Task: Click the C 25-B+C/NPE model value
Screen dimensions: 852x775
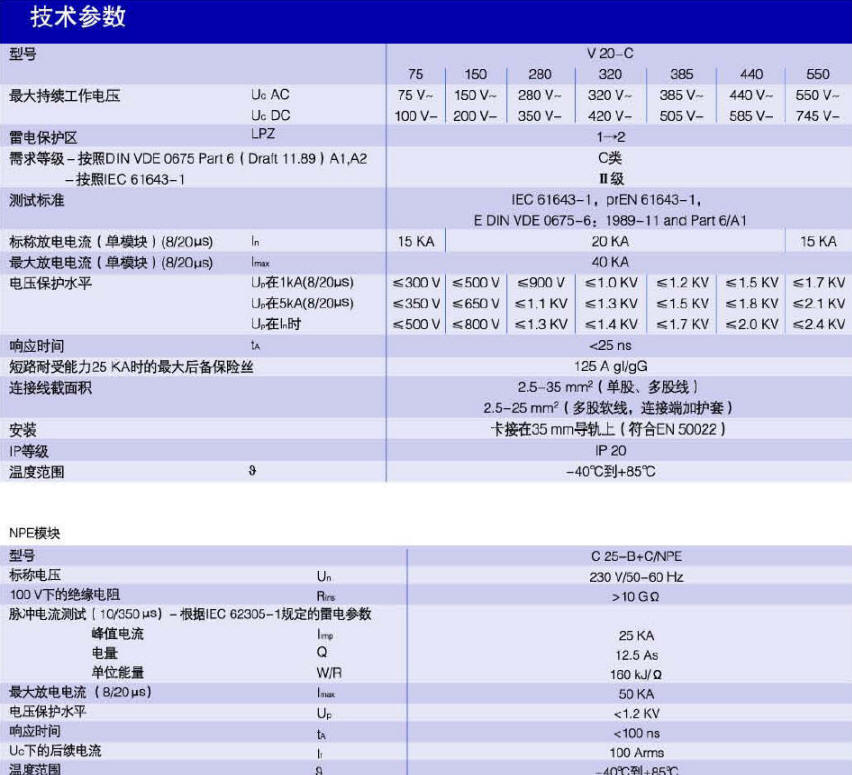Action: [x=636, y=557]
